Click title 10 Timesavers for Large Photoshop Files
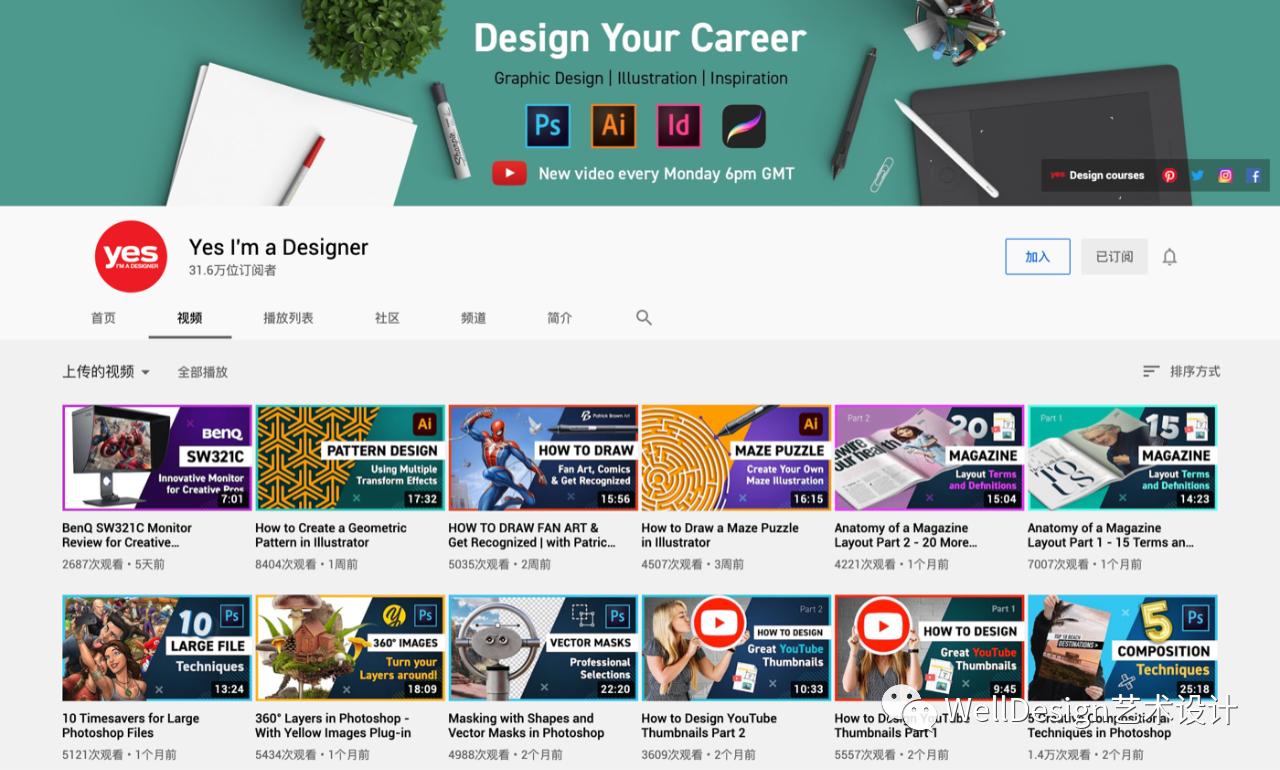 pos(131,725)
